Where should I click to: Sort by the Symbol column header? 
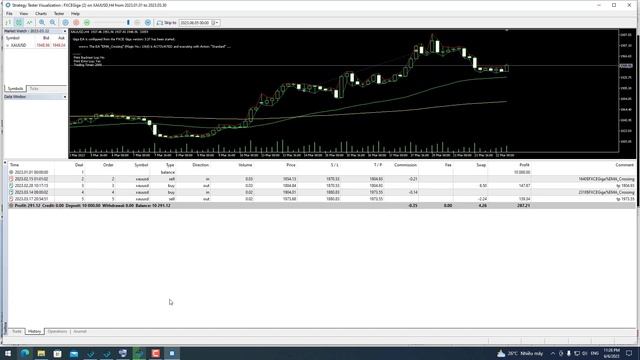(x=141, y=165)
